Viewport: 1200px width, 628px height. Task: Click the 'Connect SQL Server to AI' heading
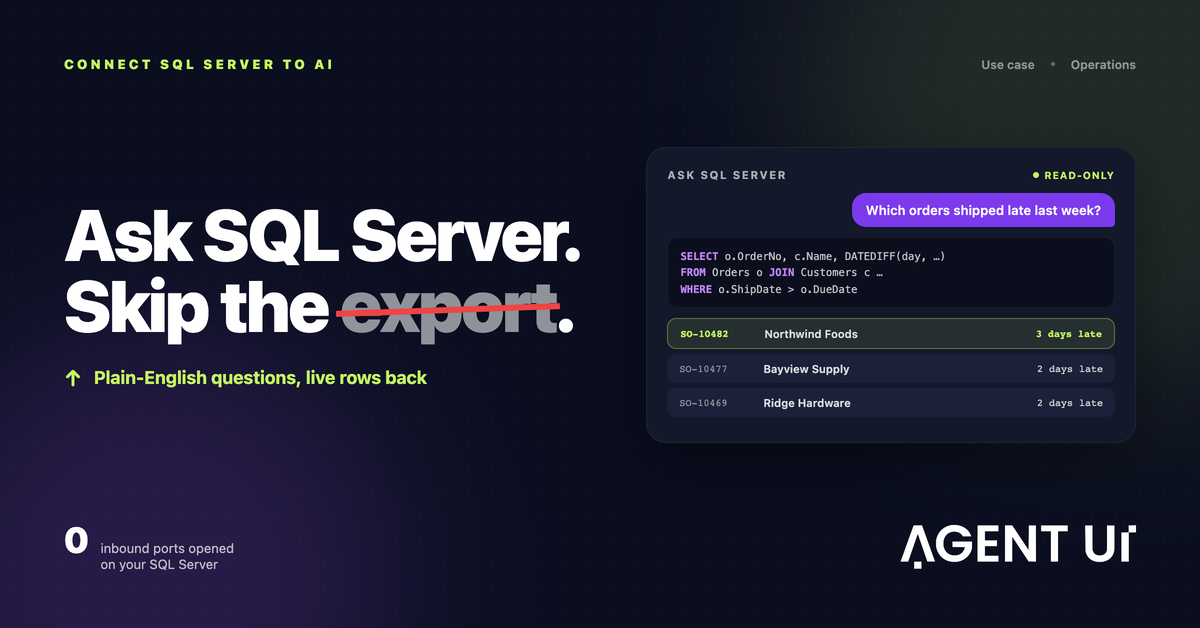pyautogui.click(x=199, y=65)
